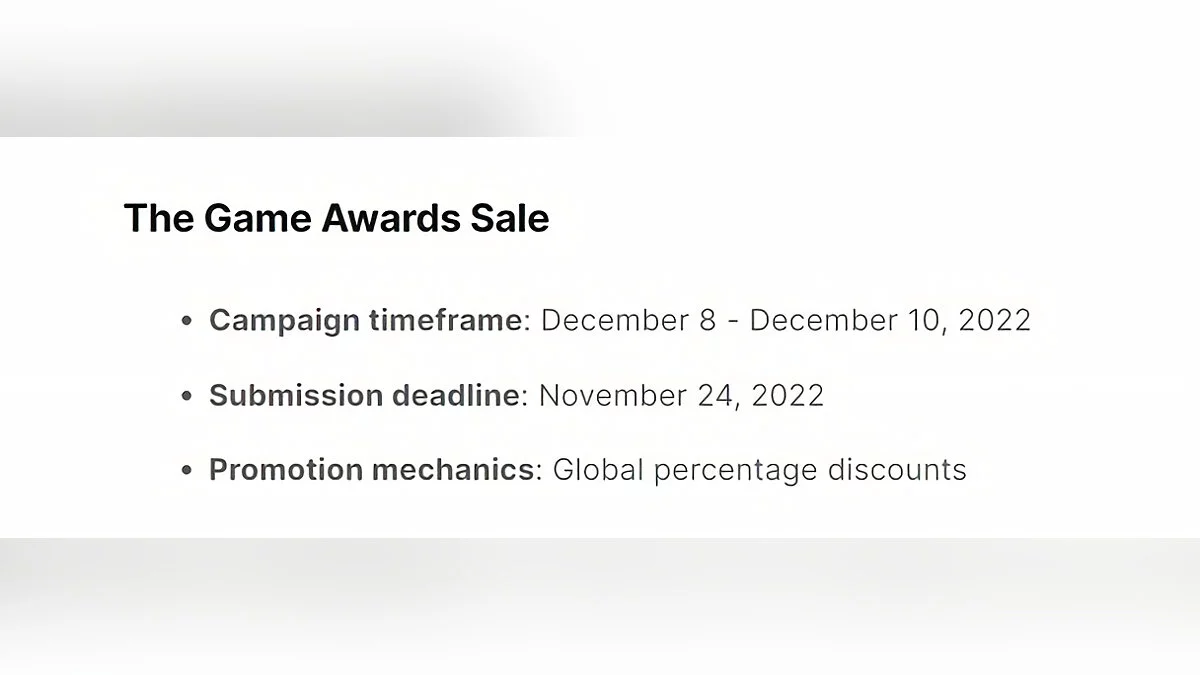Click the bold "Campaign timeframe" label

click(365, 320)
